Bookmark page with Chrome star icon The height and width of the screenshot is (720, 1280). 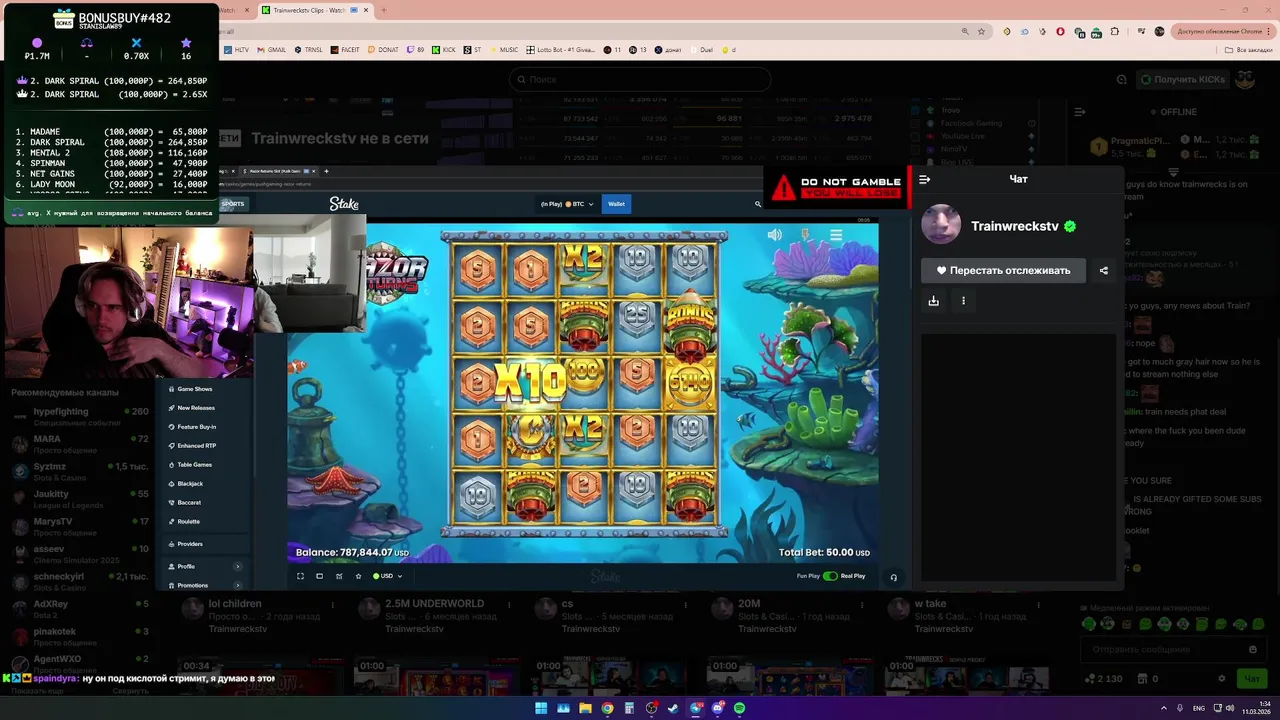click(981, 32)
